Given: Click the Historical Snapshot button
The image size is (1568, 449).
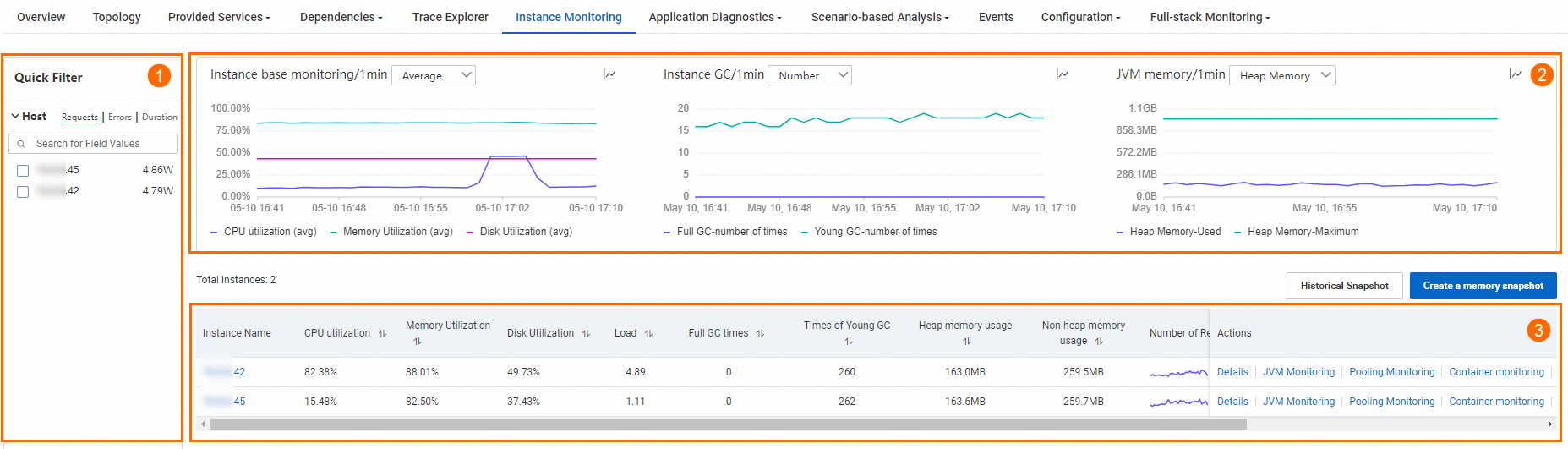Looking at the screenshot, I should tap(1344, 286).
